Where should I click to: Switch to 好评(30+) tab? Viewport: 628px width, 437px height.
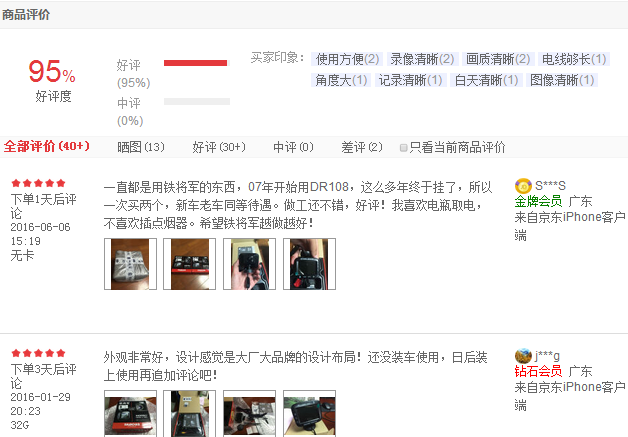pos(219,147)
